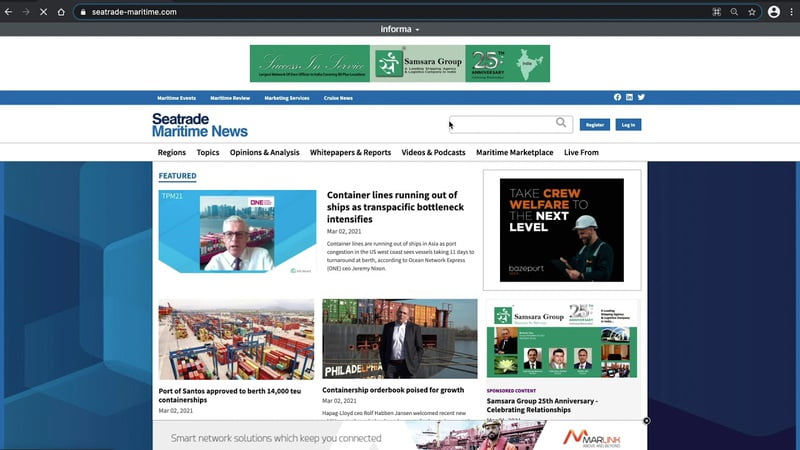Viewport: 800px width, 450px height.
Task: Open Cruise News link
Action: pos(338,98)
